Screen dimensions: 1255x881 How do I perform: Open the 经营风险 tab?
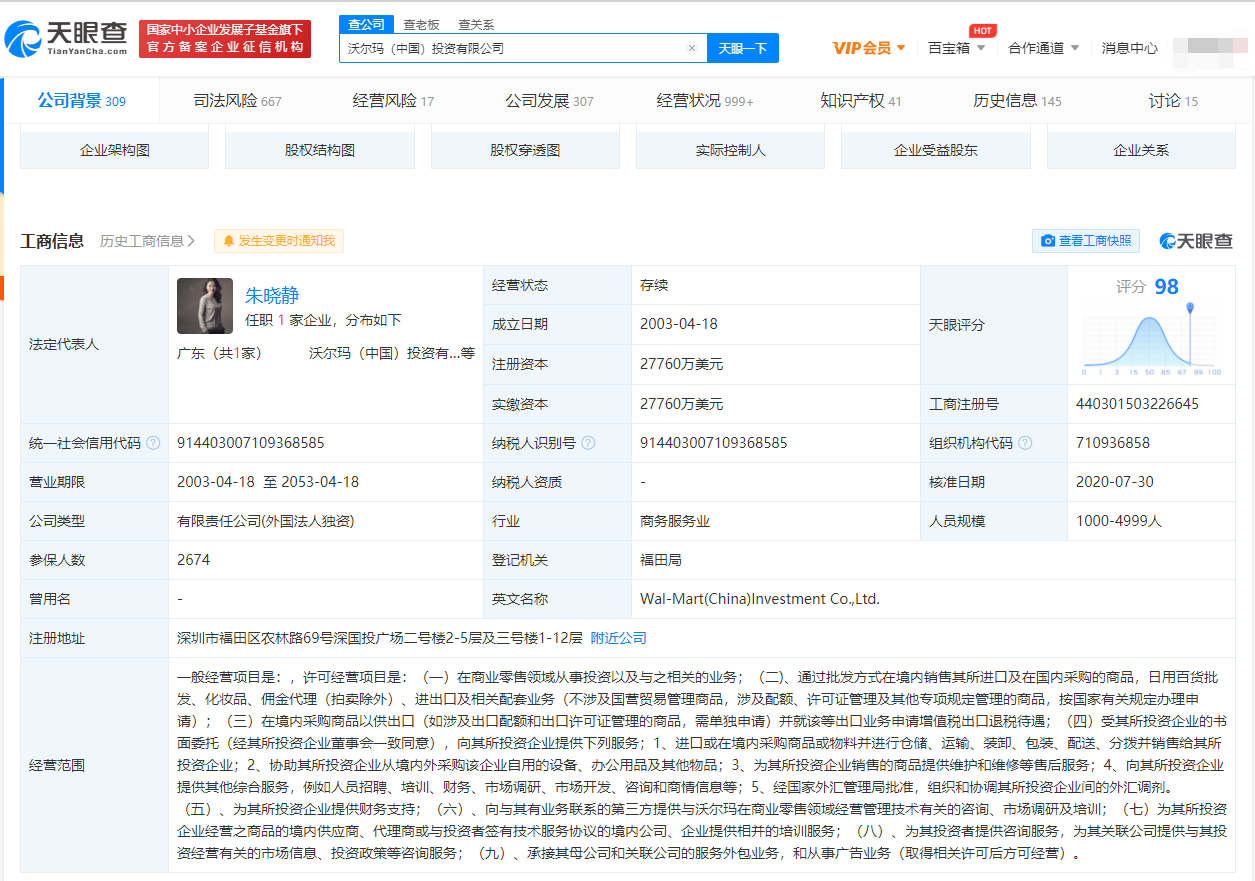pyautogui.click(x=393, y=101)
